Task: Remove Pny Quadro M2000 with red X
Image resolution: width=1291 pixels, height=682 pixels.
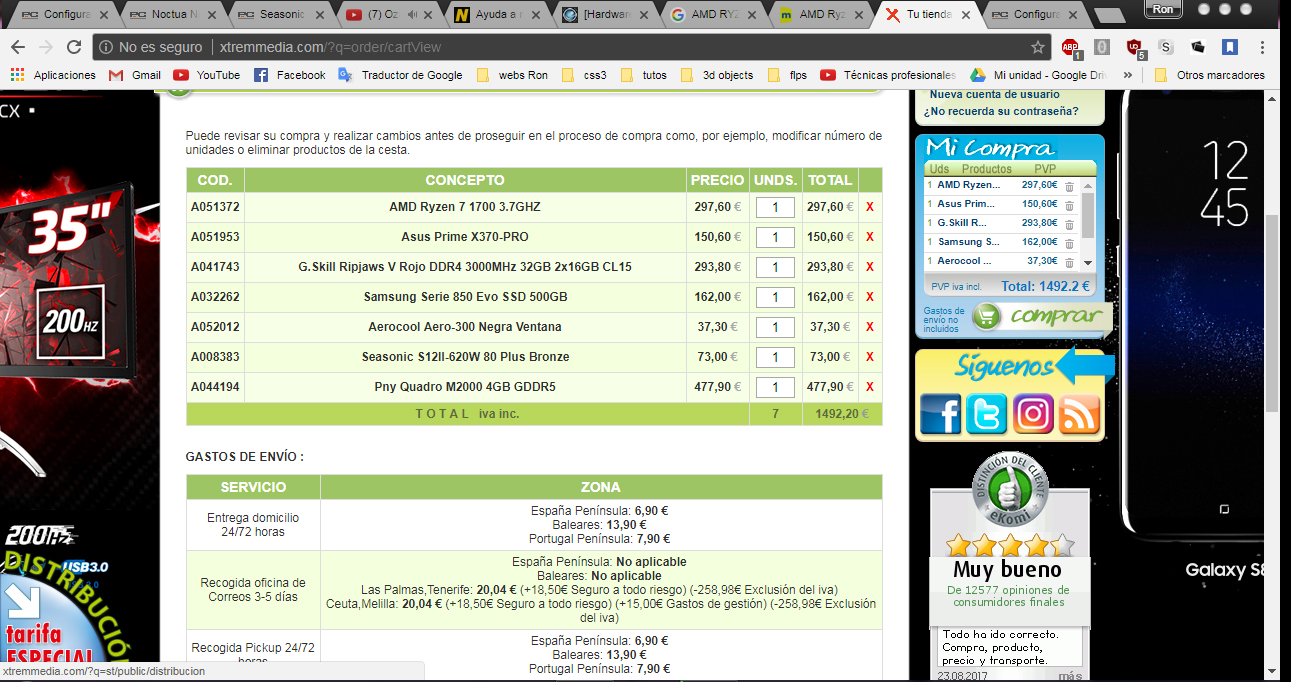Action: pos(870,387)
